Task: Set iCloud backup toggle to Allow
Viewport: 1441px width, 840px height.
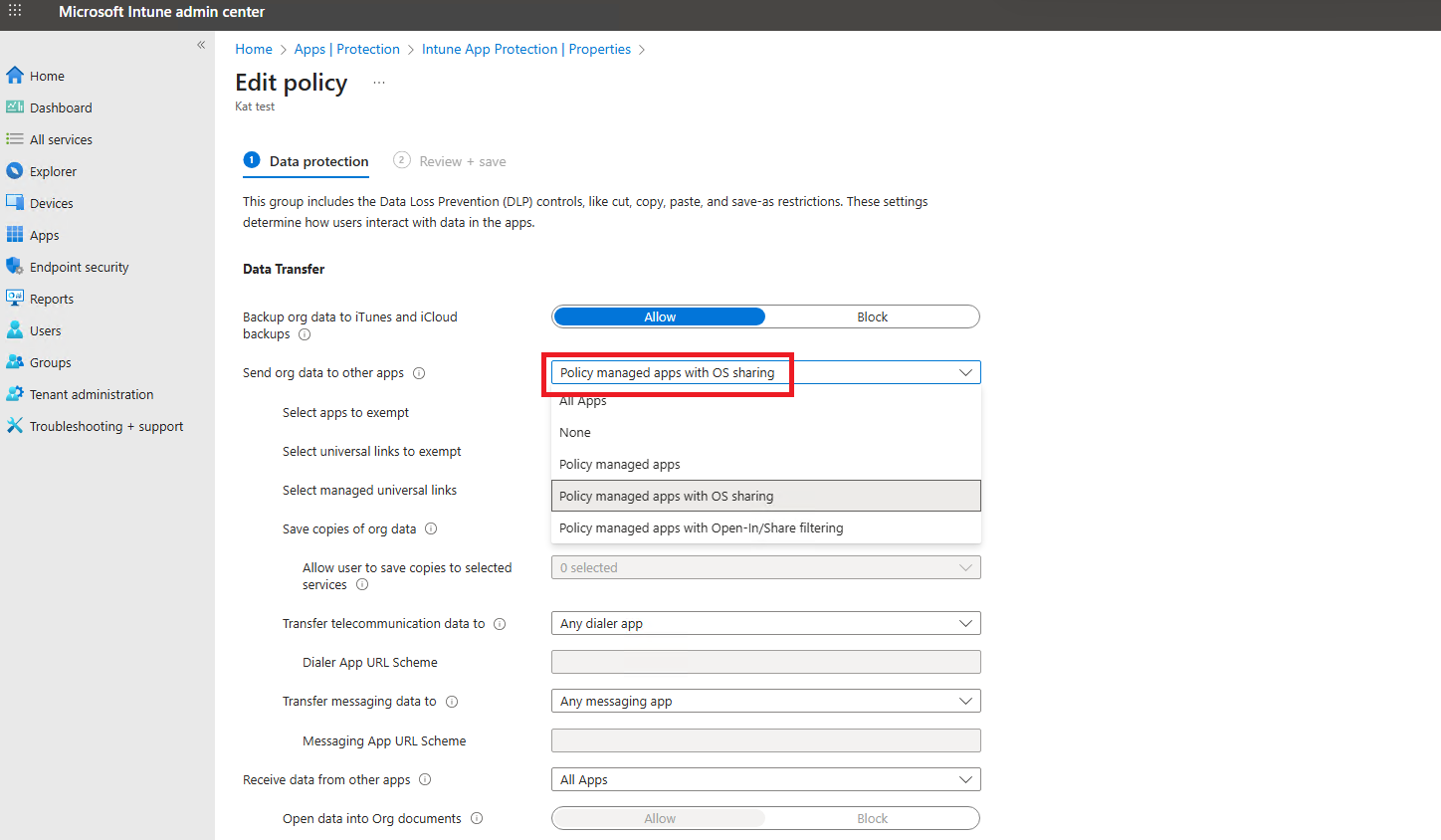Action: point(660,316)
